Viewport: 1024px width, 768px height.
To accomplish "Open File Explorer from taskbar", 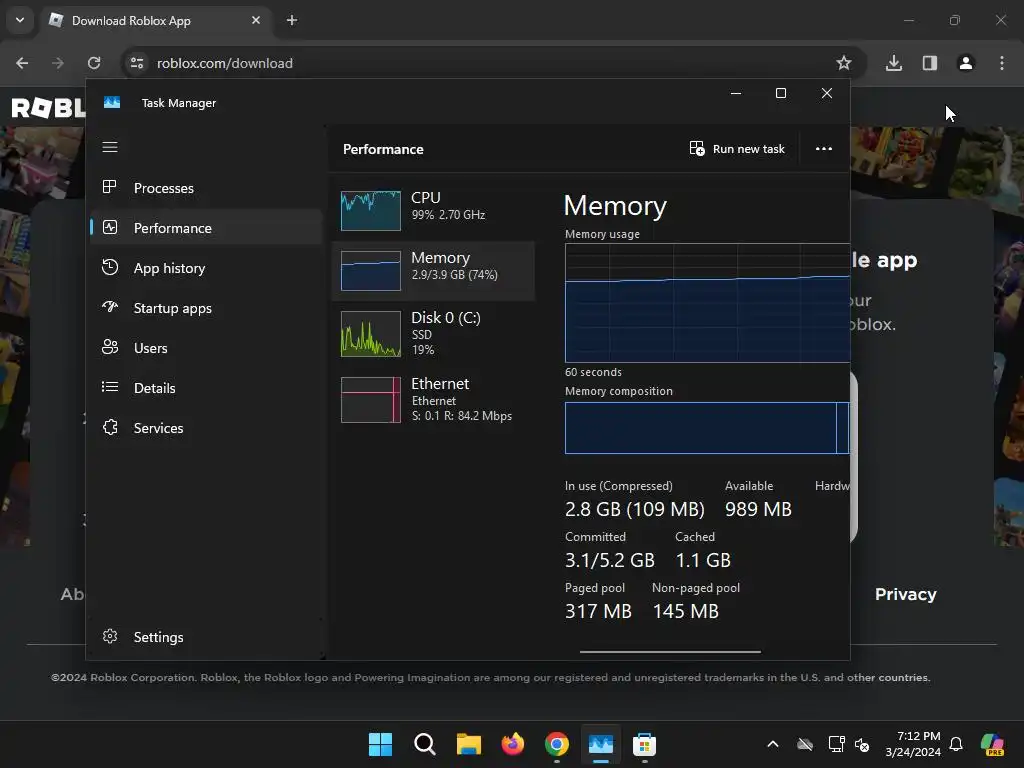I will pos(468,744).
